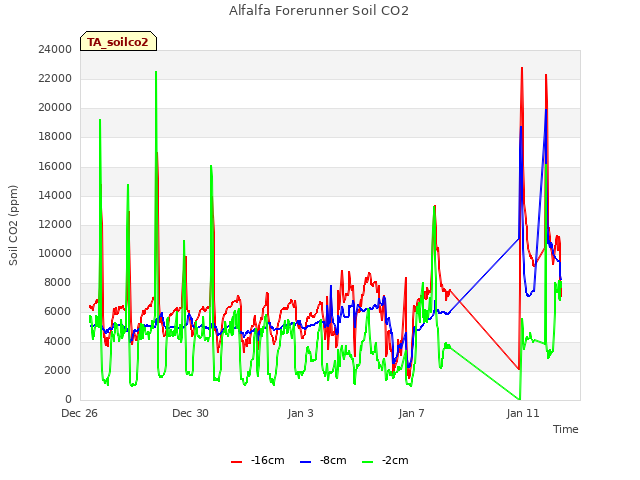
Task: Click the 16000 y-axis tick label
Action: pyautogui.click(x=55, y=167)
